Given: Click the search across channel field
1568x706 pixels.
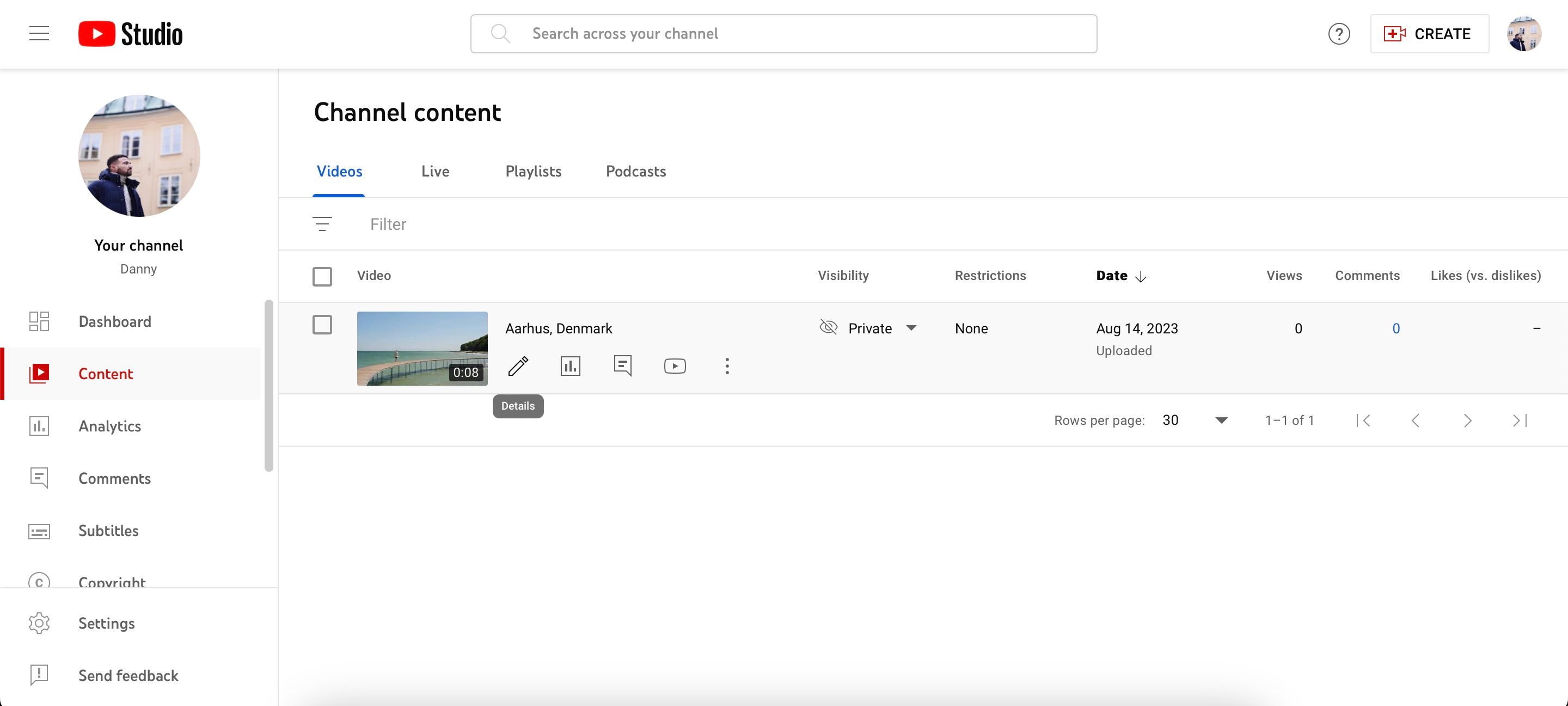Looking at the screenshot, I should click(x=783, y=34).
